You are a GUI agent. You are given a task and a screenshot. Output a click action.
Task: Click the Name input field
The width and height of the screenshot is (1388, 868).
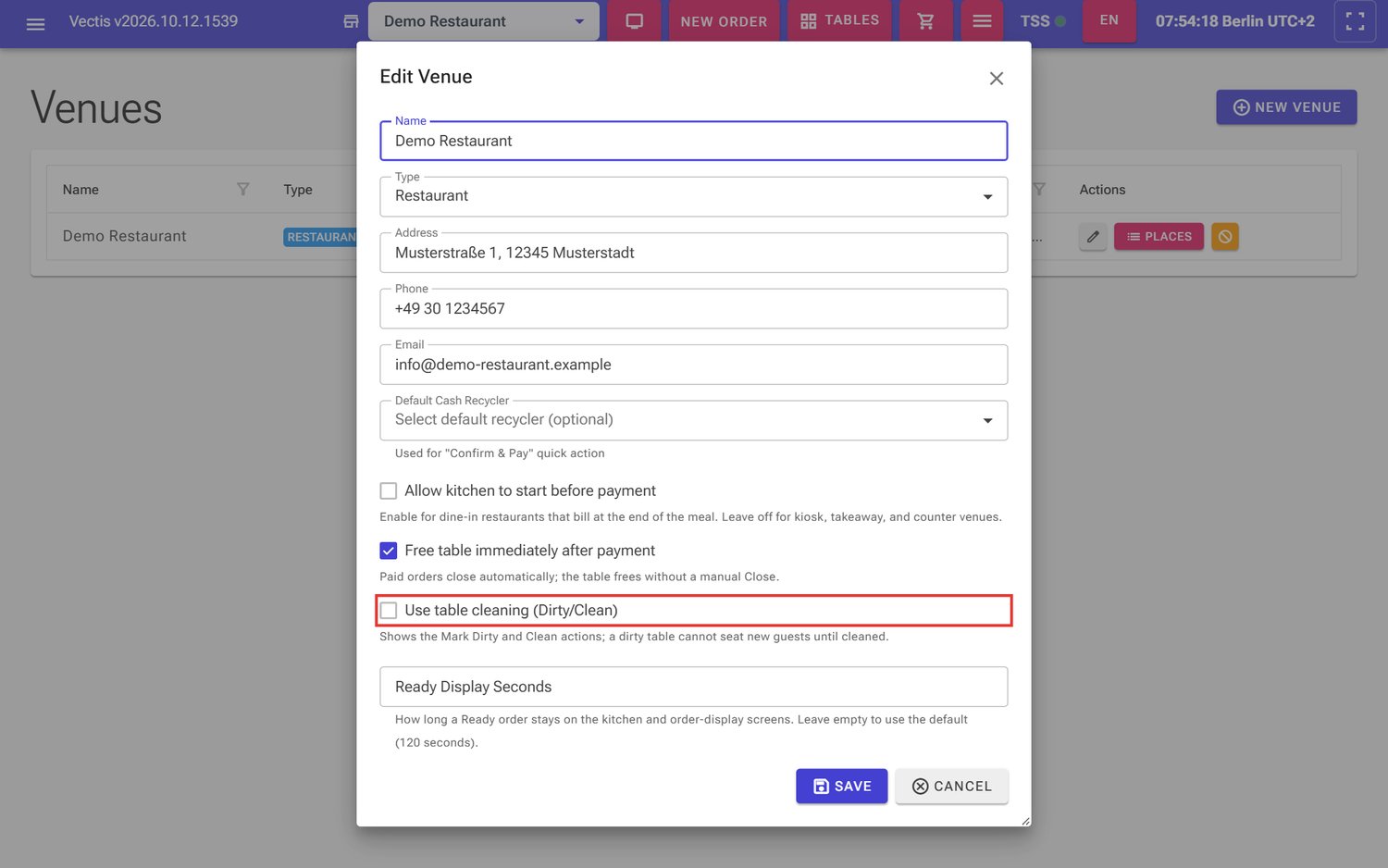tap(694, 141)
